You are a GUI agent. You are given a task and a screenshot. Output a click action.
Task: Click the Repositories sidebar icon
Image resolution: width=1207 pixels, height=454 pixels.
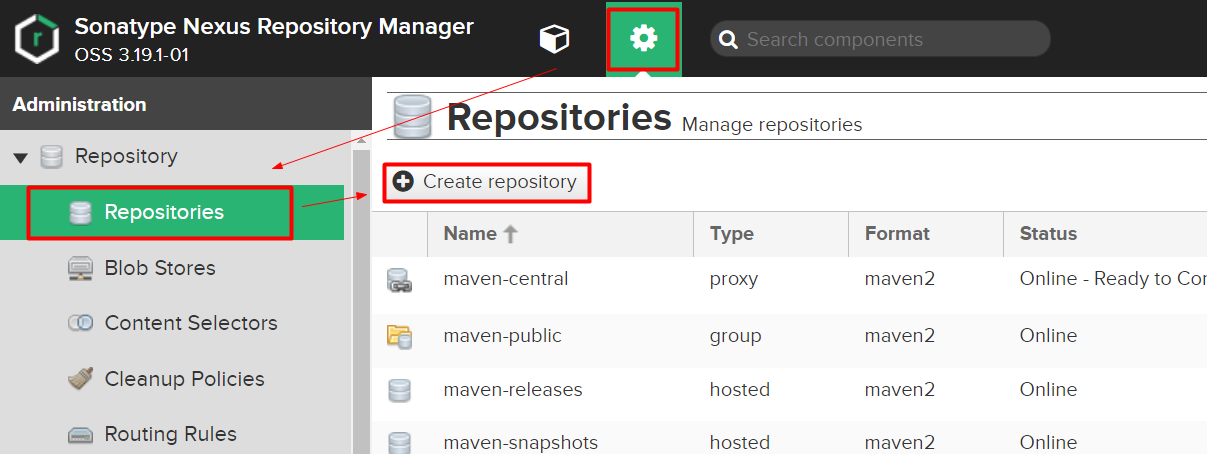(x=81, y=213)
